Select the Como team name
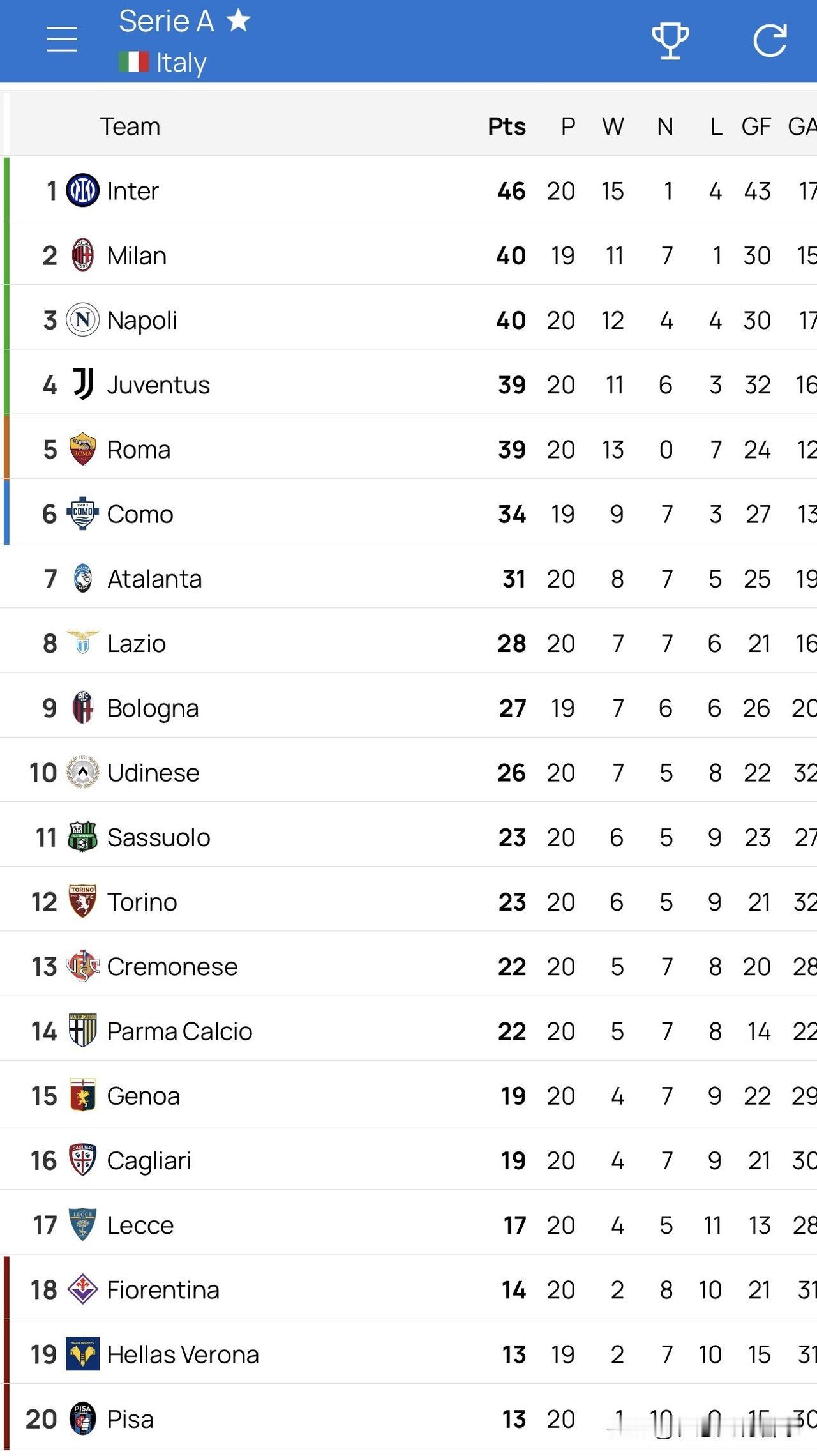817x1456 pixels. pyautogui.click(x=140, y=514)
